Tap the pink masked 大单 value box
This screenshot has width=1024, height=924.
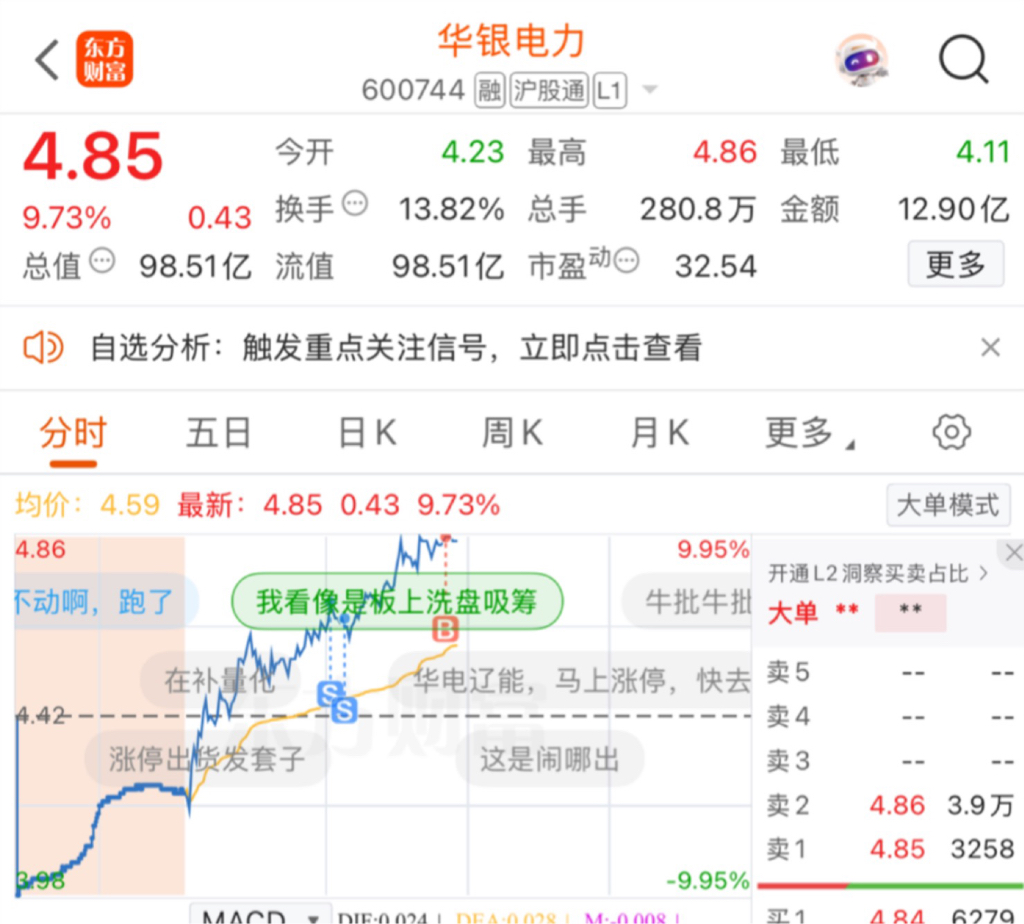(x=910, y=613)
